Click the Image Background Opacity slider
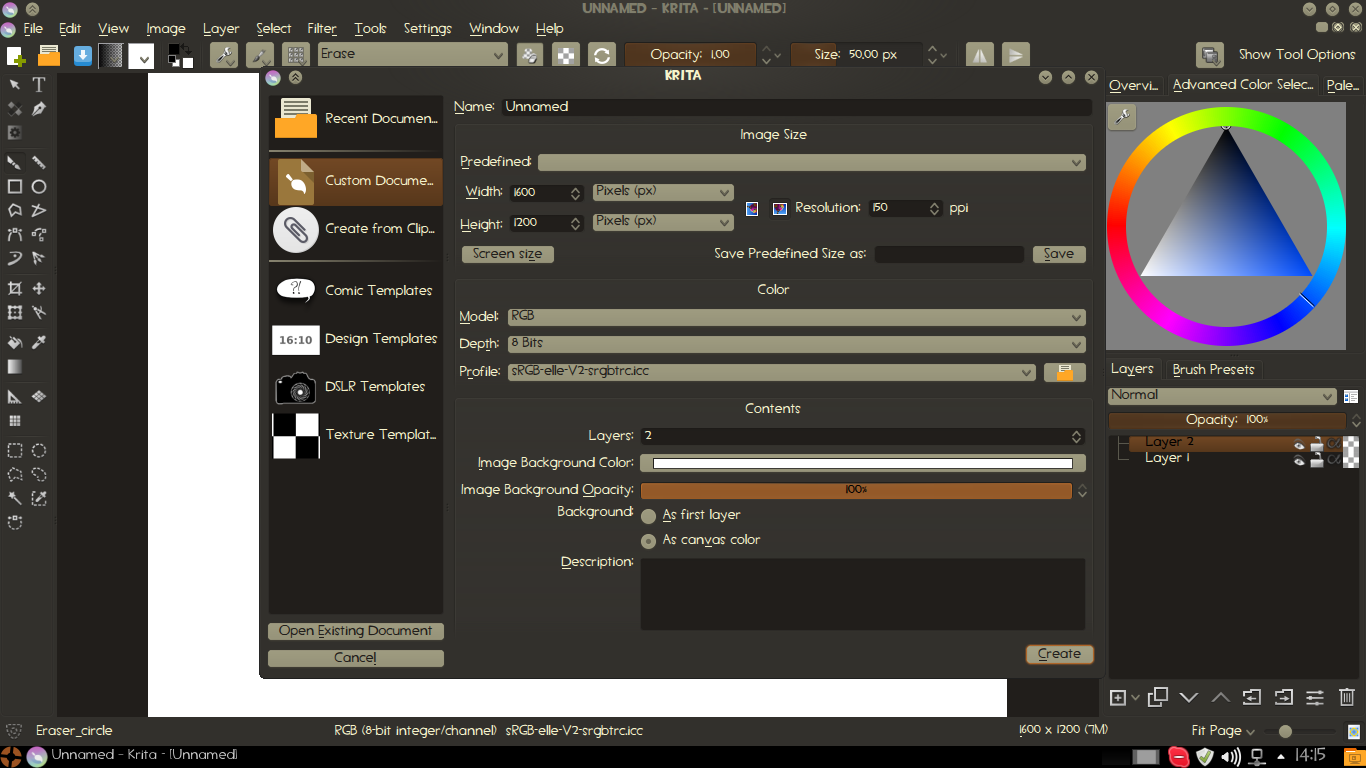 [856, 490]
